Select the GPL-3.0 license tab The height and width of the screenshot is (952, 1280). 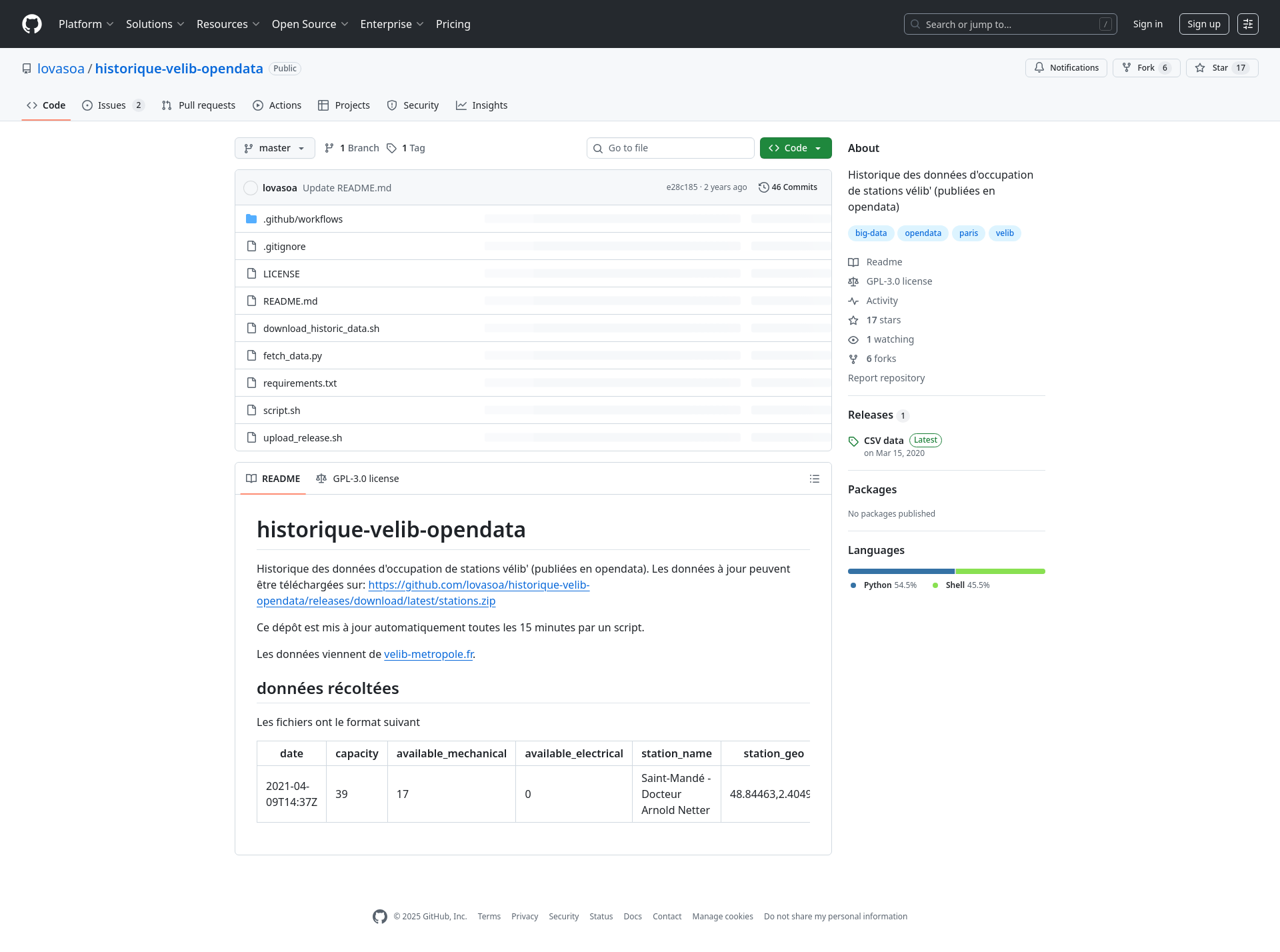pos(357,479)
